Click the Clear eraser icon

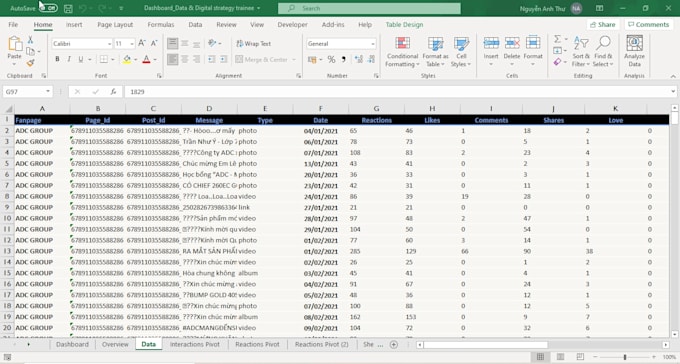(x=557, y=62)
